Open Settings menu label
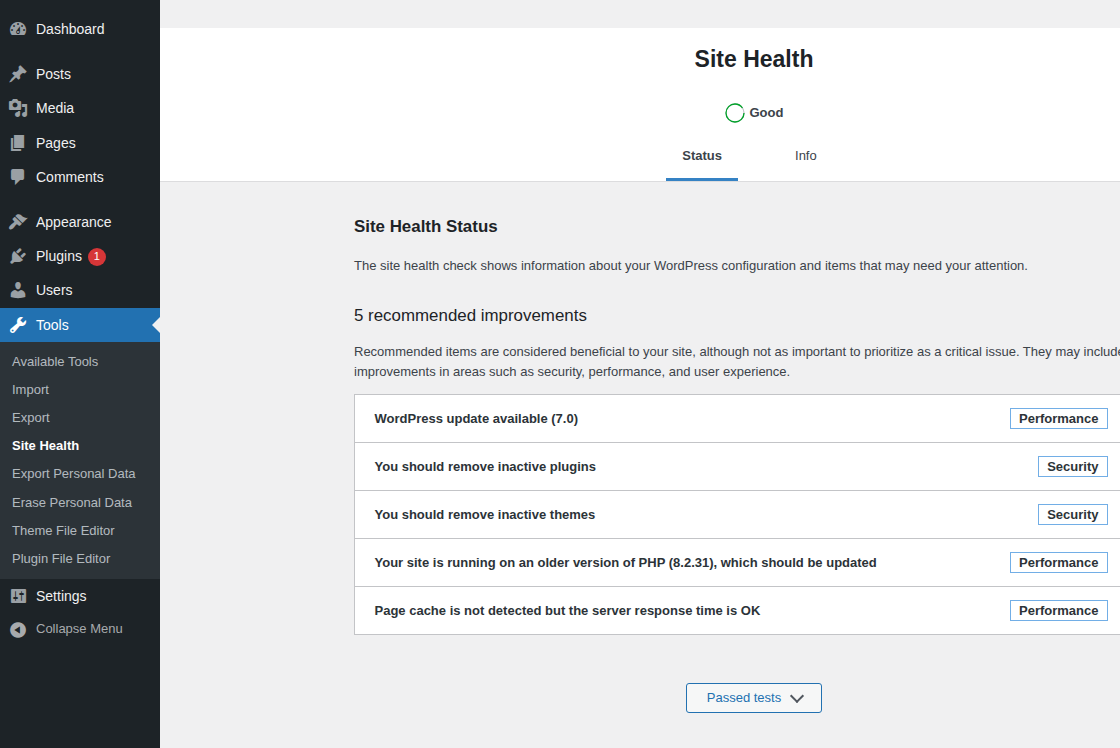Viewport: 1120px width, 748px height. pyautogui.click(x=61, y=596)
